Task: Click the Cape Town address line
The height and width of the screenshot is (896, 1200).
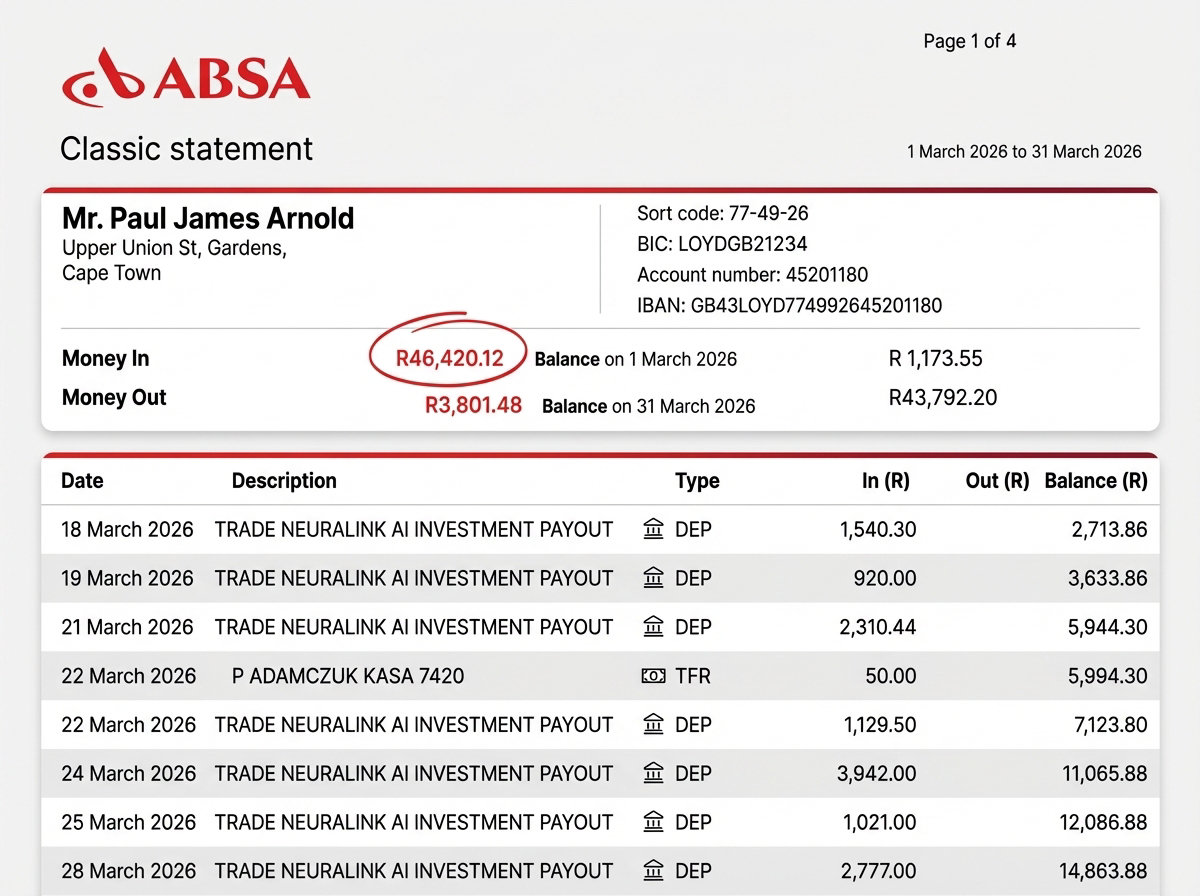Action: (111, 274)
